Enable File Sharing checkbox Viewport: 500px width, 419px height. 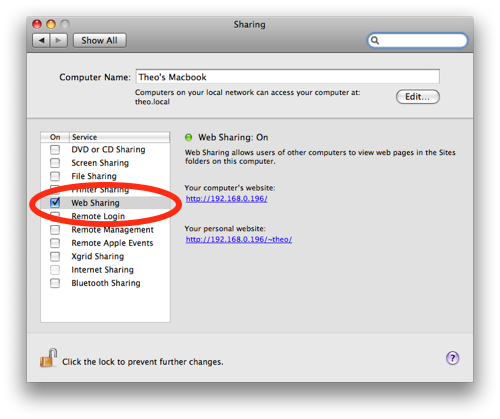click(55, 176)
